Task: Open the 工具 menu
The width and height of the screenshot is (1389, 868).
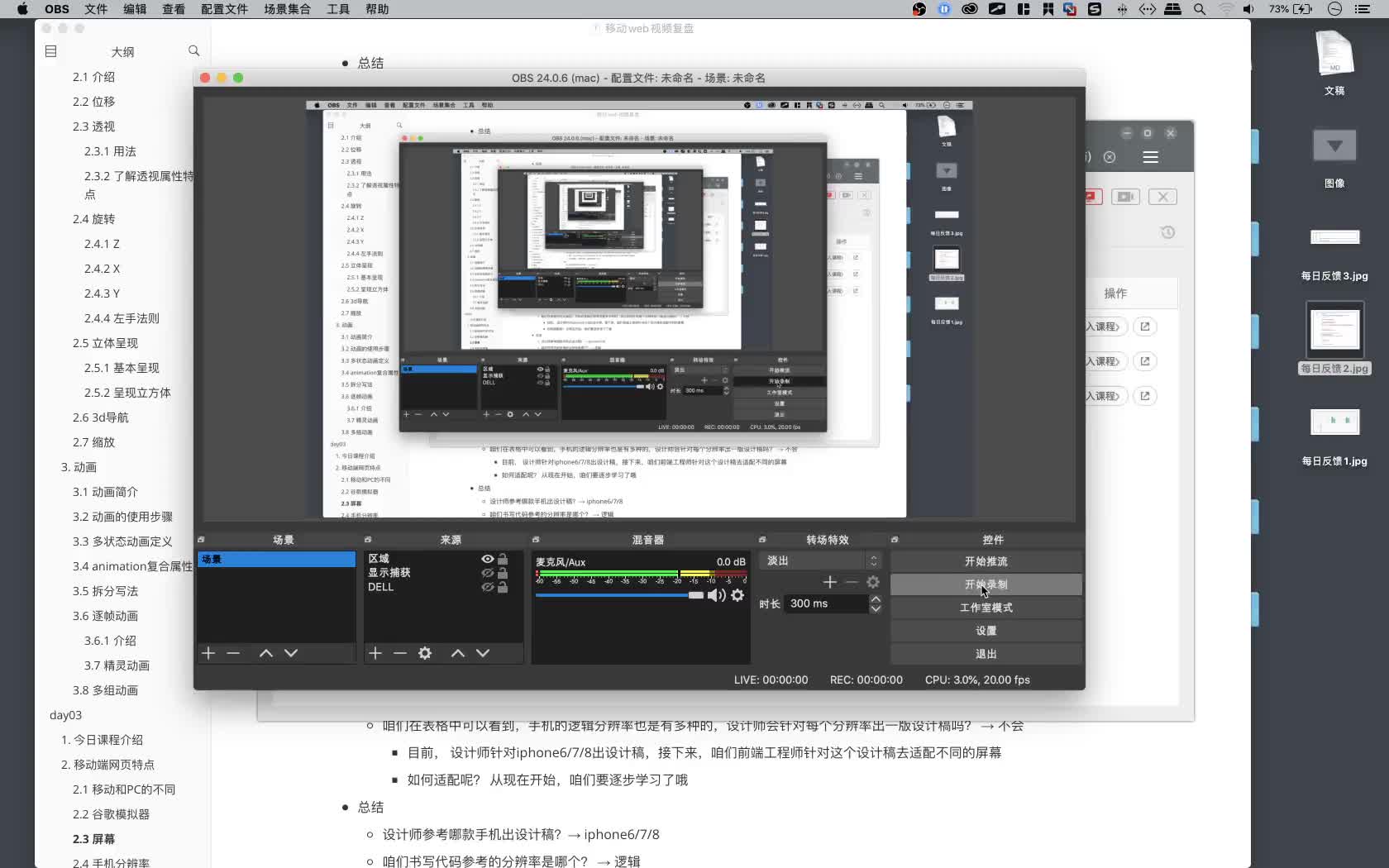Action: tap(338, 9)
